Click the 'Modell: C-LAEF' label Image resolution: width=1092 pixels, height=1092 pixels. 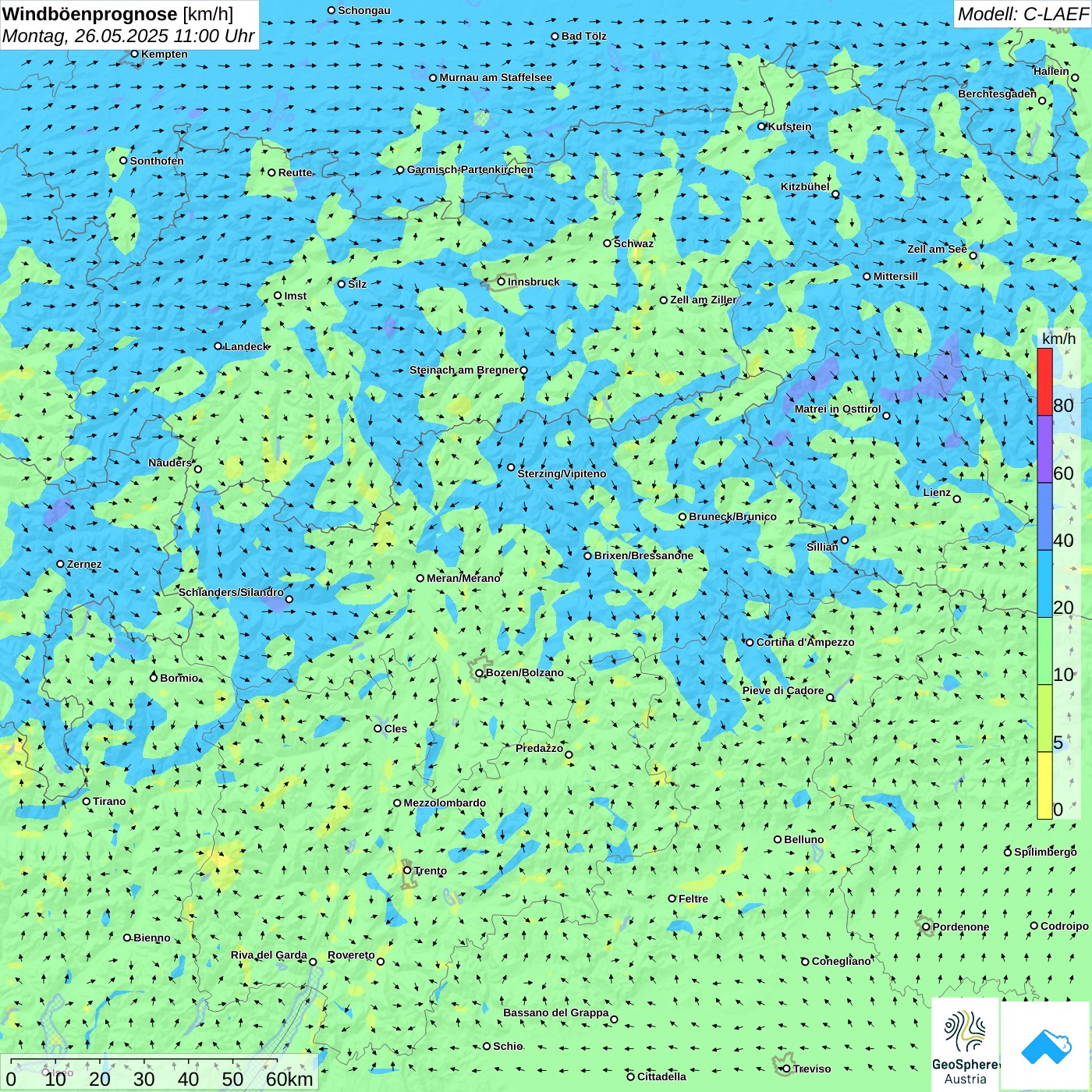point(1023,14)
